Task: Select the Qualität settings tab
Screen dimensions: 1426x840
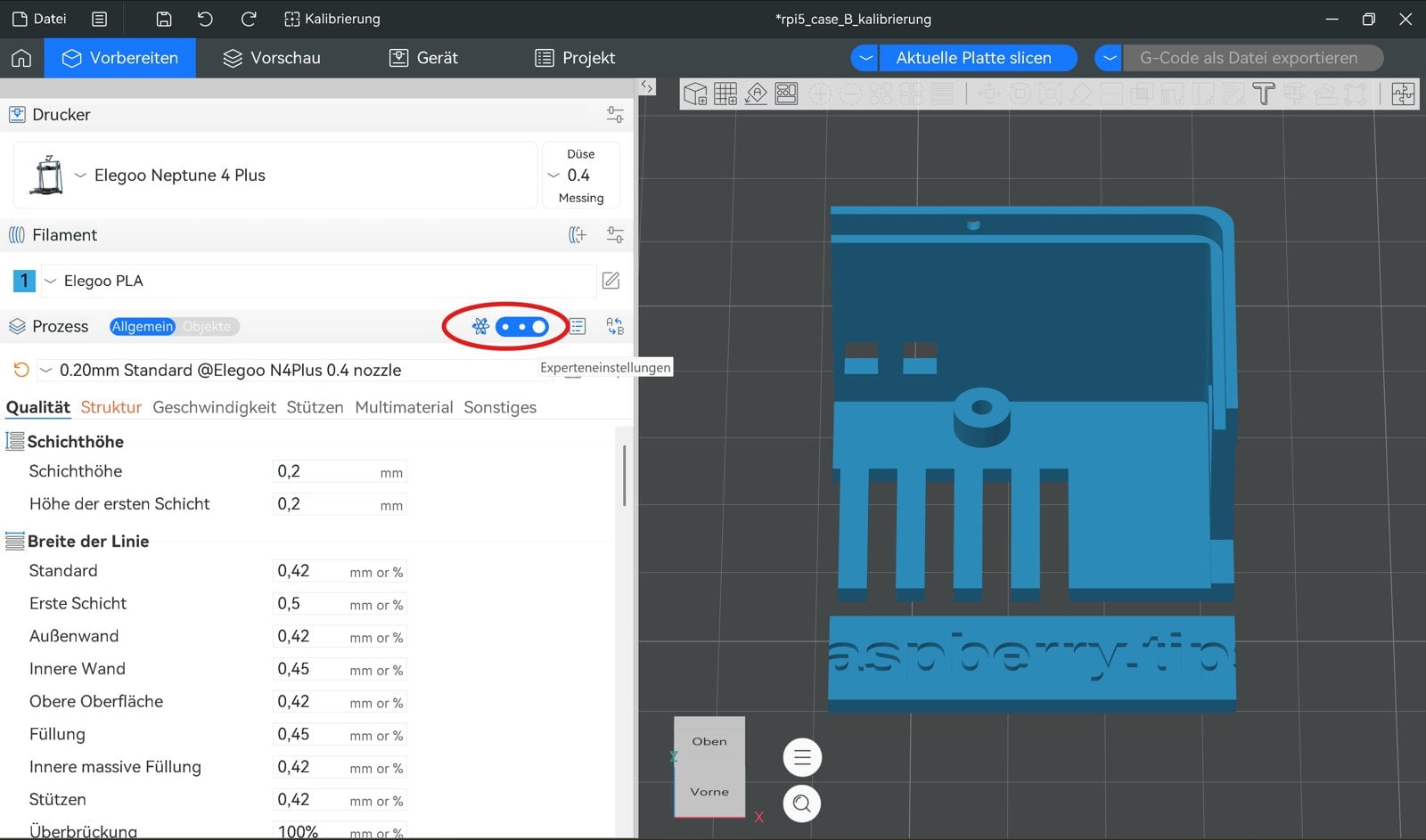Action: [x=38, y=407]
